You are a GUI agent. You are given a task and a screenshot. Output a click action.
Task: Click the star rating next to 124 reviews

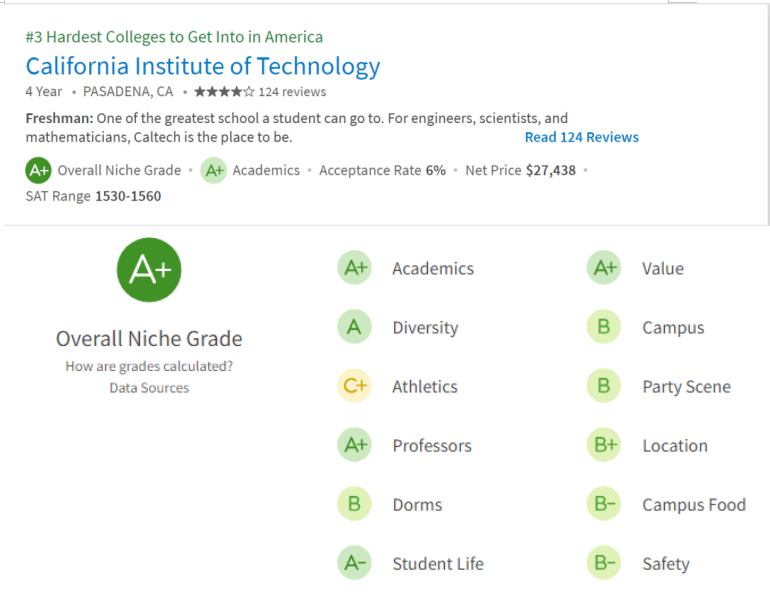(224, 92)
